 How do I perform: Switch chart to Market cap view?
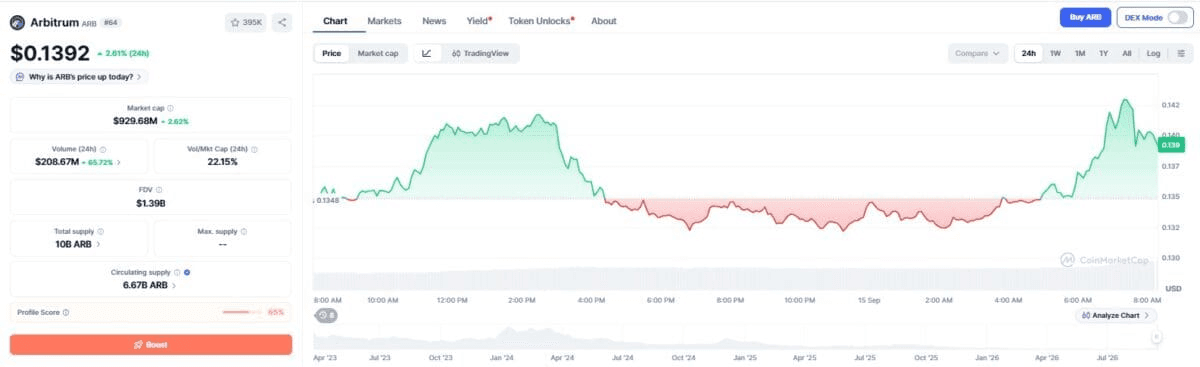pos(378,53)
